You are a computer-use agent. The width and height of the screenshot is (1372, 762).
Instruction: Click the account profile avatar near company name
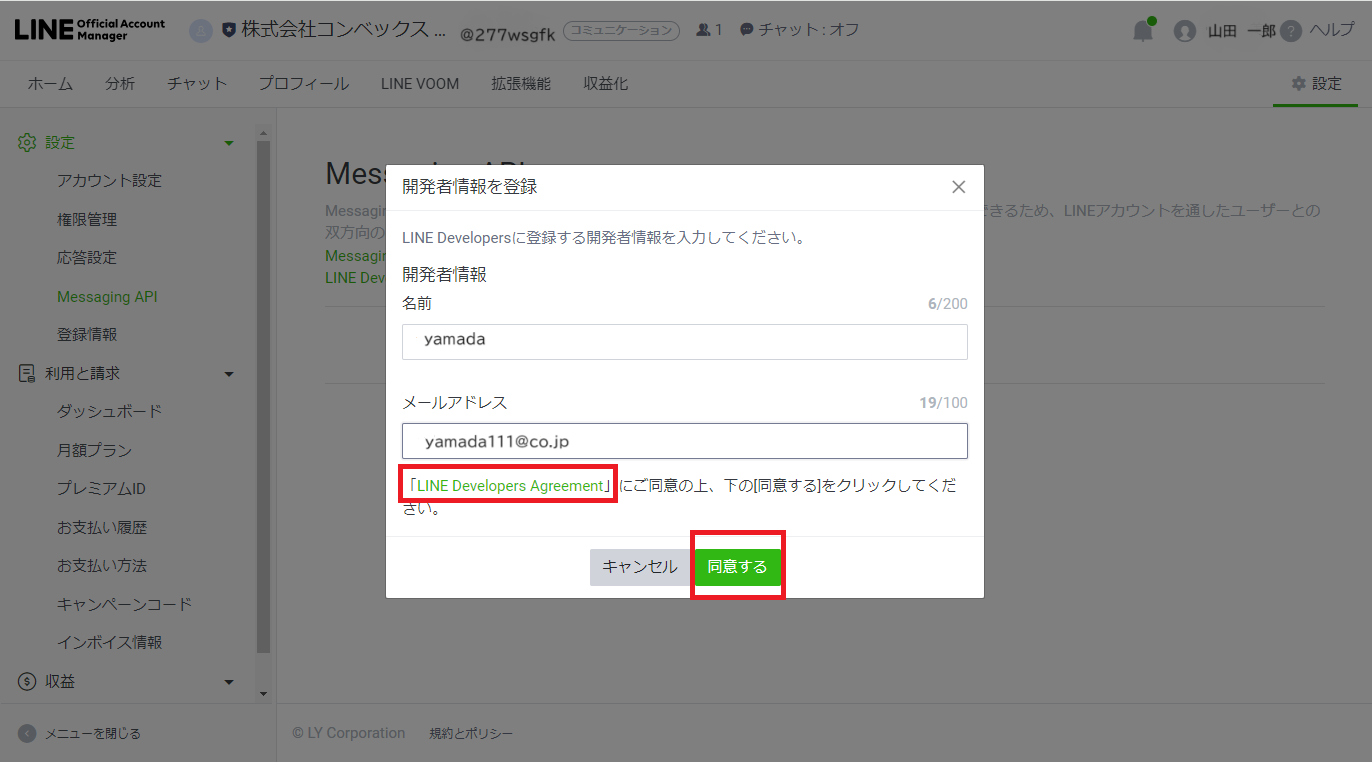tap(201, 31)
